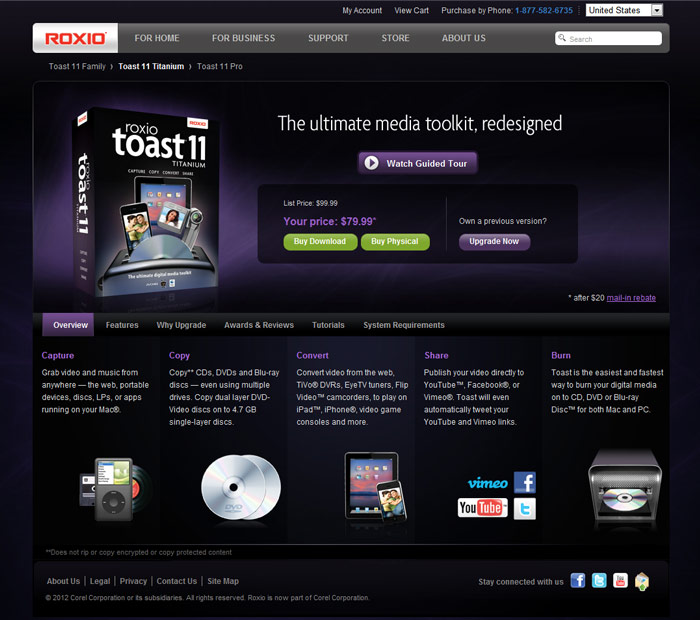Click Toast 11 Titanium breadcrumb
This screenshot has width=700, height=620.
(151, 67)
